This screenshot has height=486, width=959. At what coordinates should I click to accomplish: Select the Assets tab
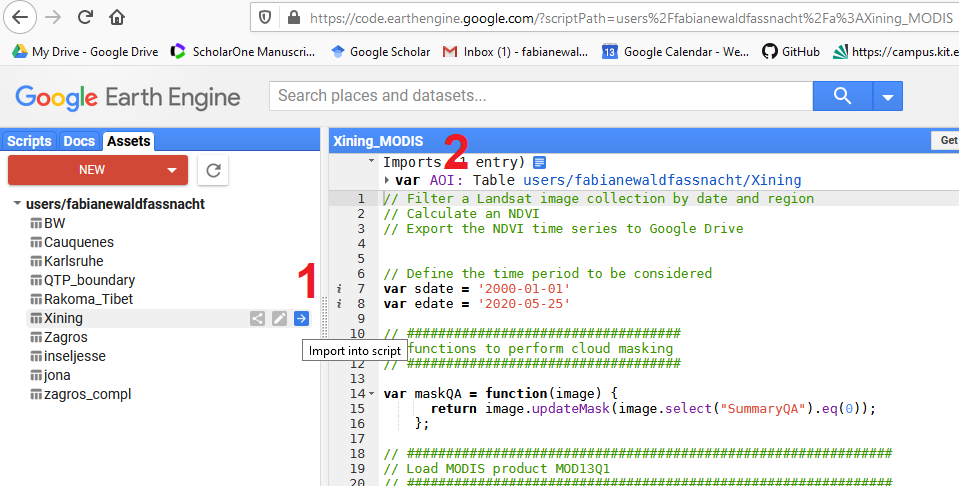[x=128, y=141]
